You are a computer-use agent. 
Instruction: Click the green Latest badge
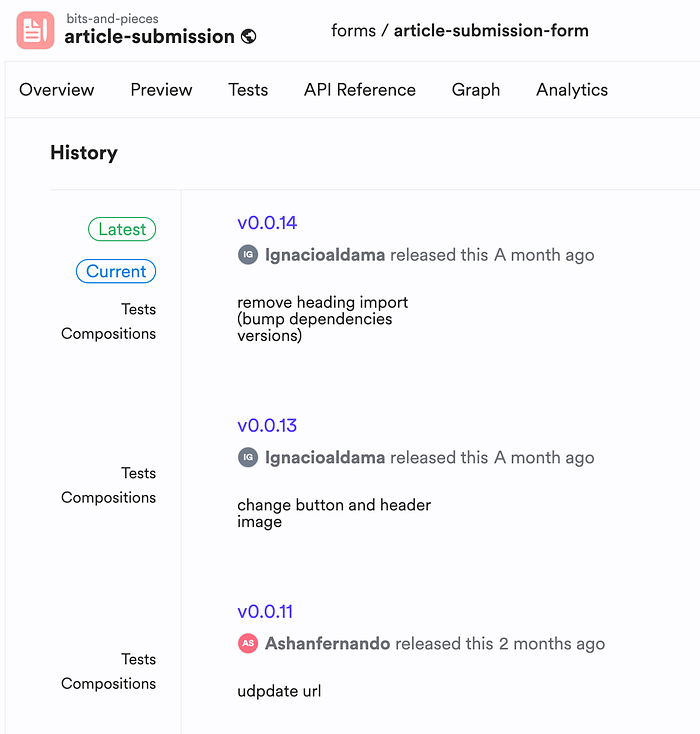122,230
